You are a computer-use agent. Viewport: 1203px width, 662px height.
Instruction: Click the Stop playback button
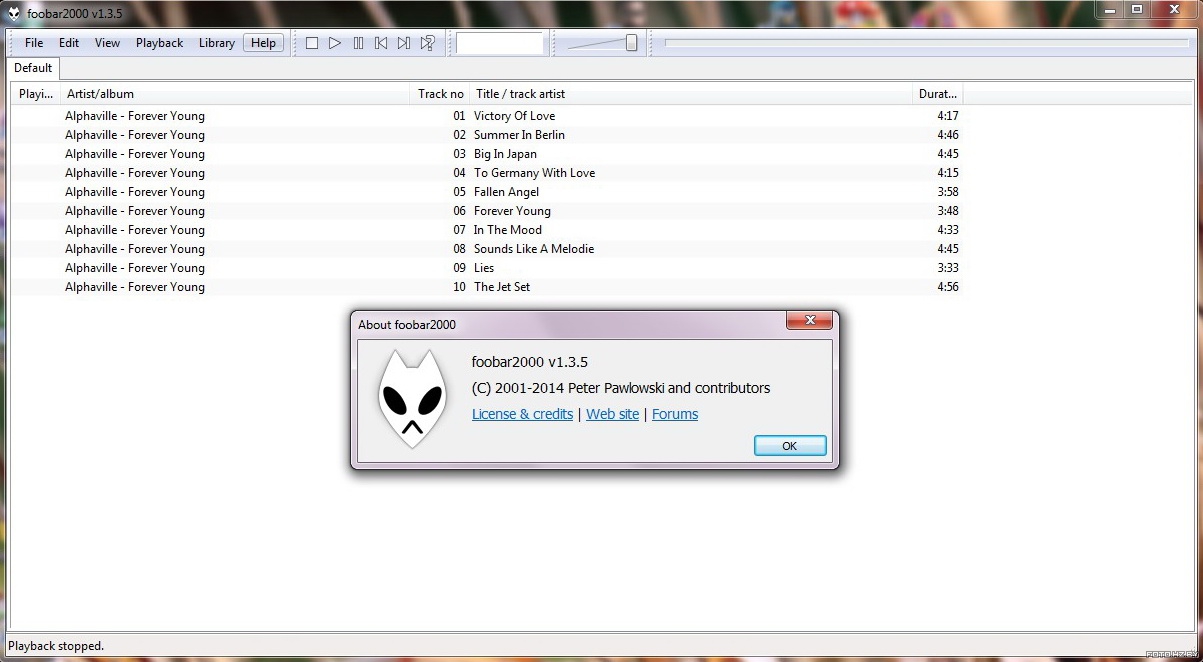[312, 43]
